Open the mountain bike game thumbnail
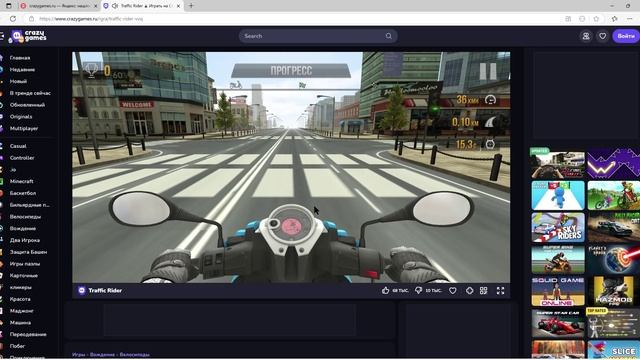 tap(614, 196)
